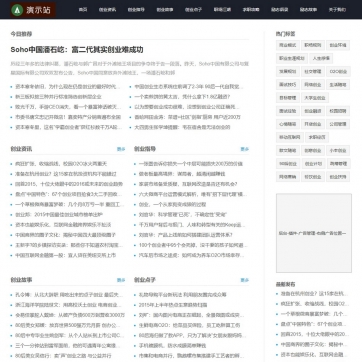Open the article starting with 大四男生

coord(182,127)
